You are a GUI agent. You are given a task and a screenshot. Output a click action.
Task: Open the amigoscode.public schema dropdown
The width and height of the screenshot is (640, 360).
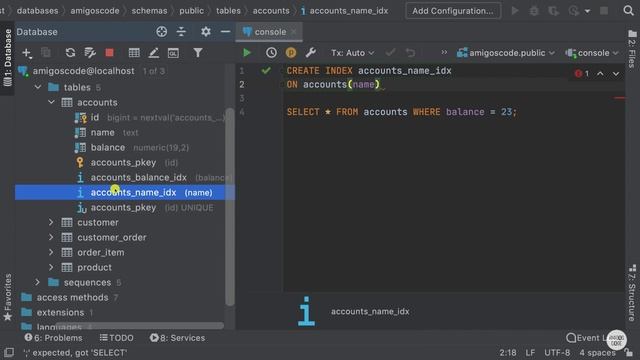click(505, 53)
